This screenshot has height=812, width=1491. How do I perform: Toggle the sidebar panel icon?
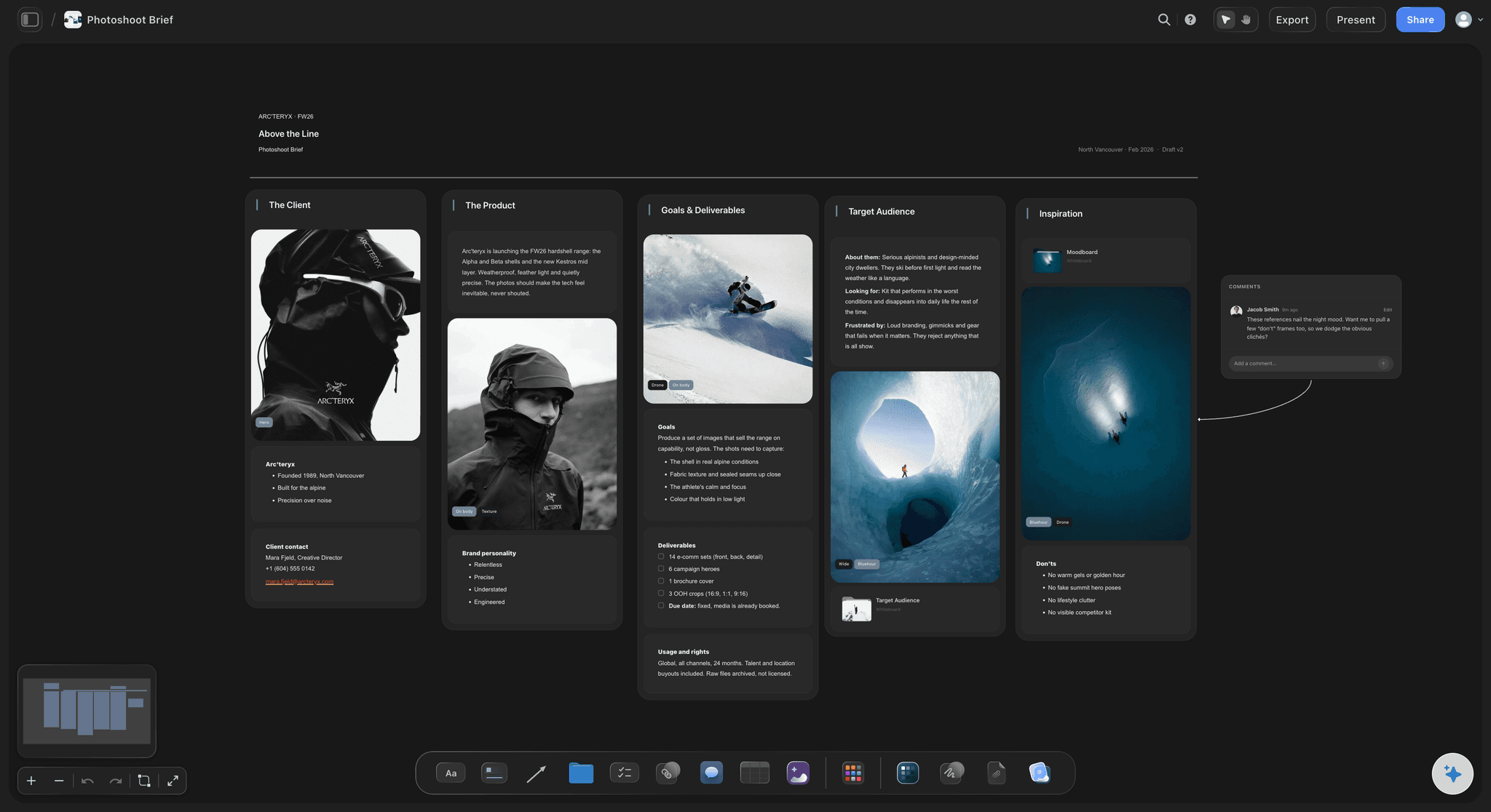point(30,20)
